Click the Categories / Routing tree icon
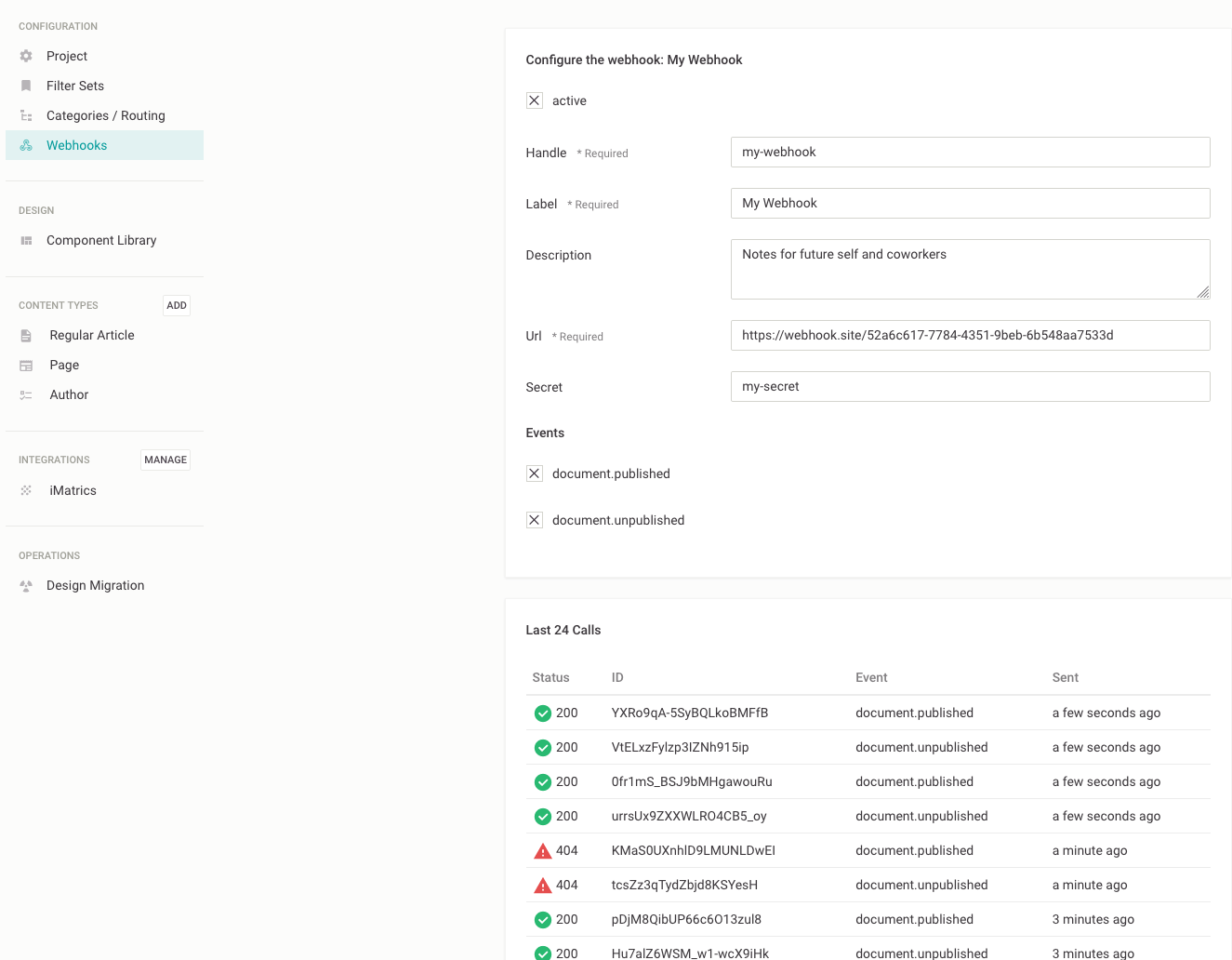1232x960 pixels. pyautogui.click(x=26, y=115)
